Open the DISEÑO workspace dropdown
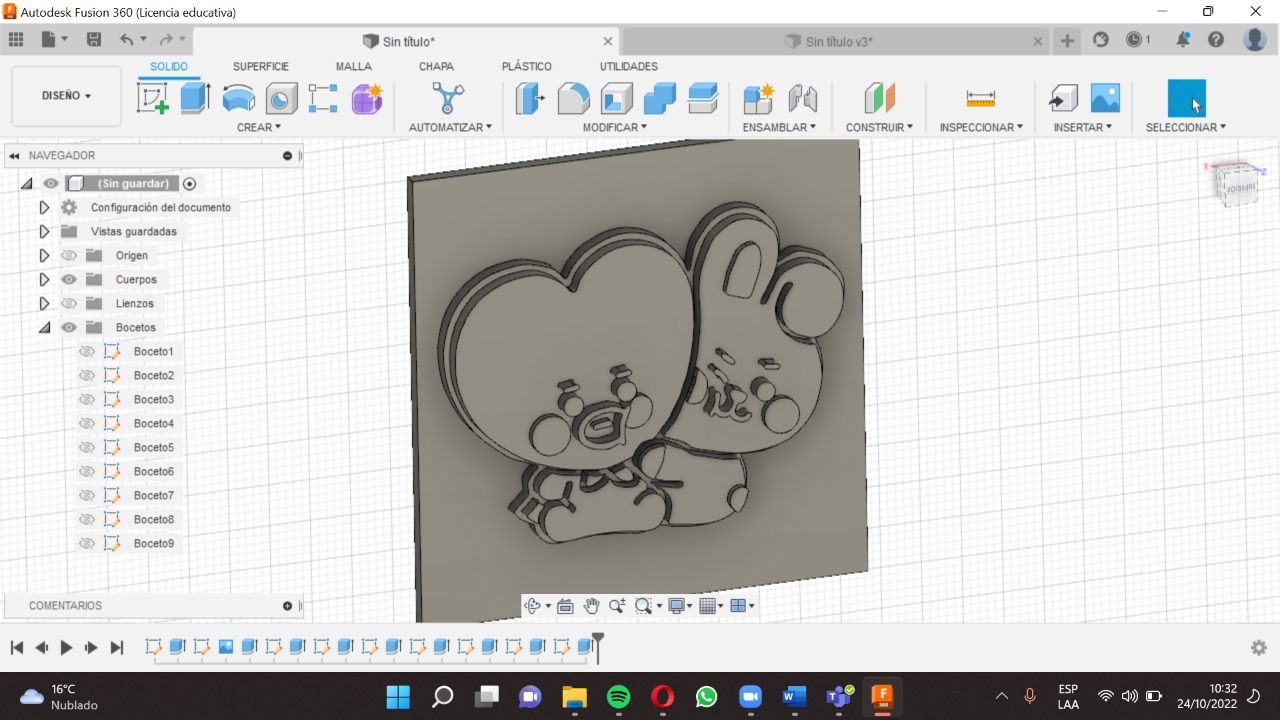Image resolution: width=1280 pixels, height=720 pixels. point(66,96)
